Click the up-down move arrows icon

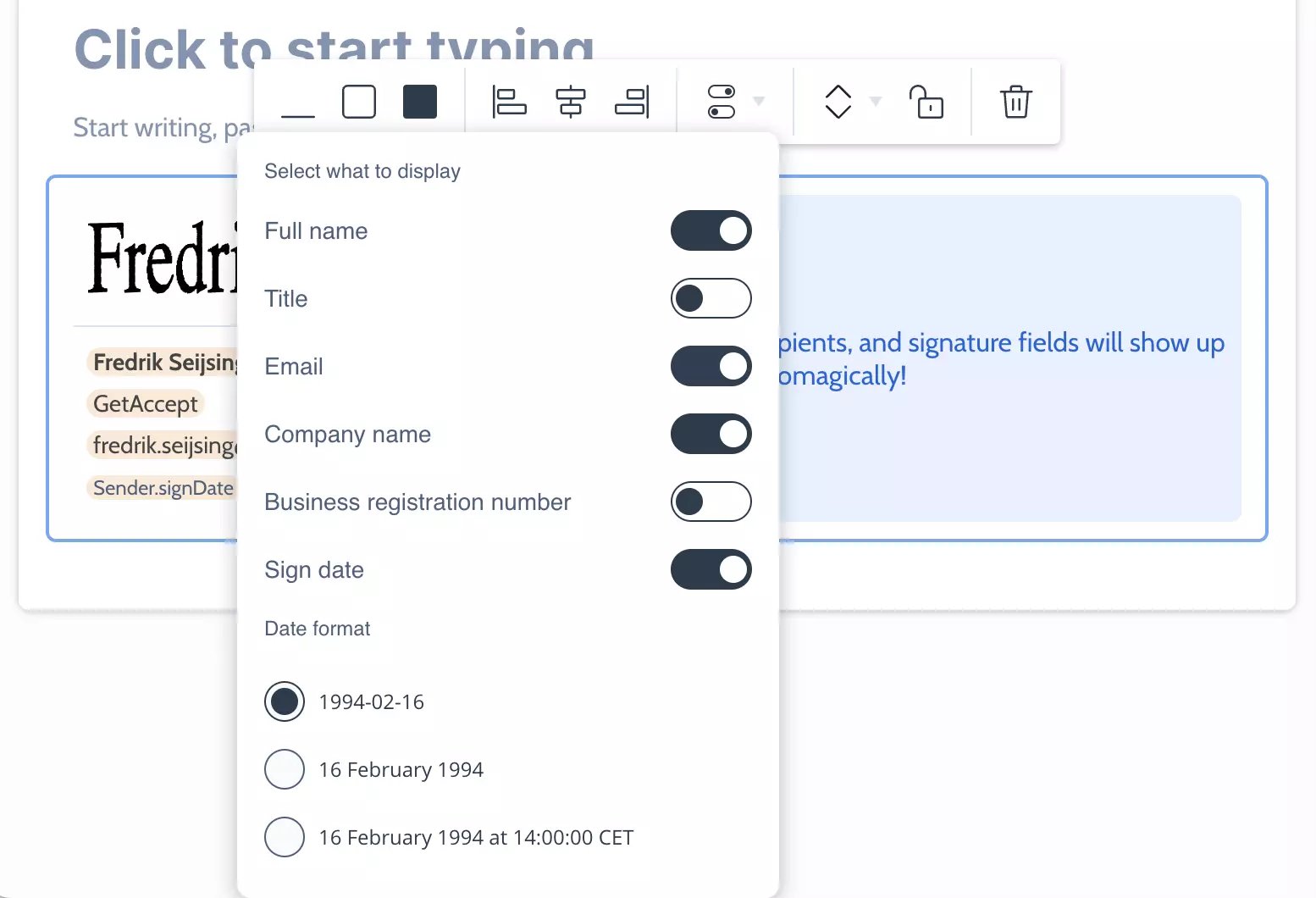(x=838, y=103)
